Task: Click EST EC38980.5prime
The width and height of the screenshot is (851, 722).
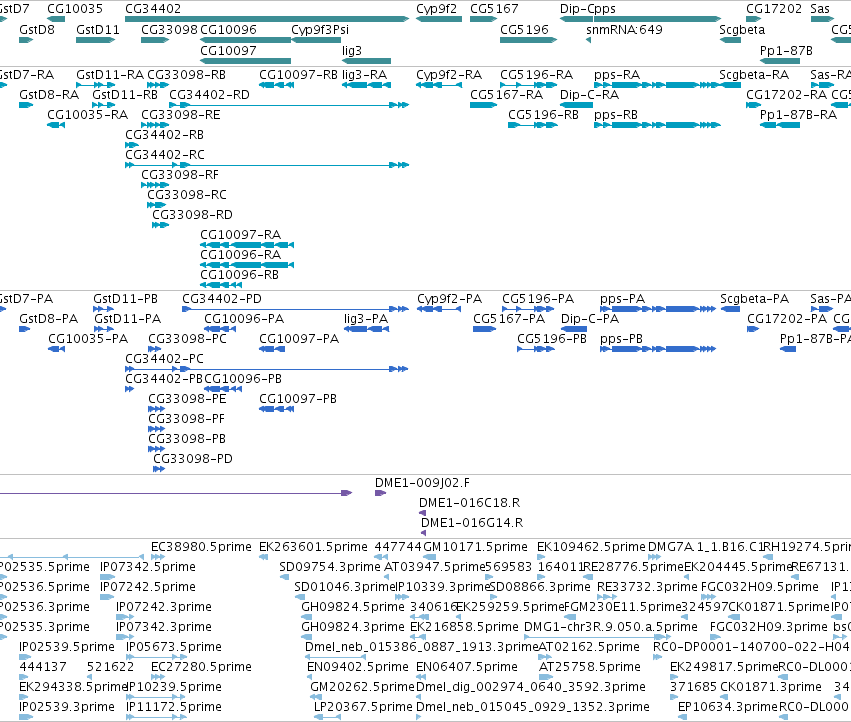Action: pos(157,556)
